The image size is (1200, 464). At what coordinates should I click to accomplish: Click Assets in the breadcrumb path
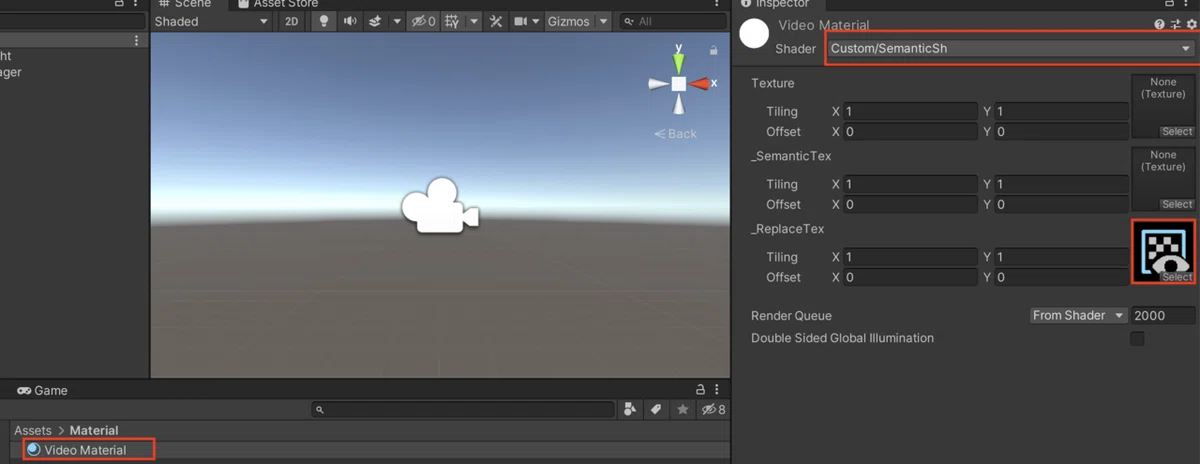point(33,430)
